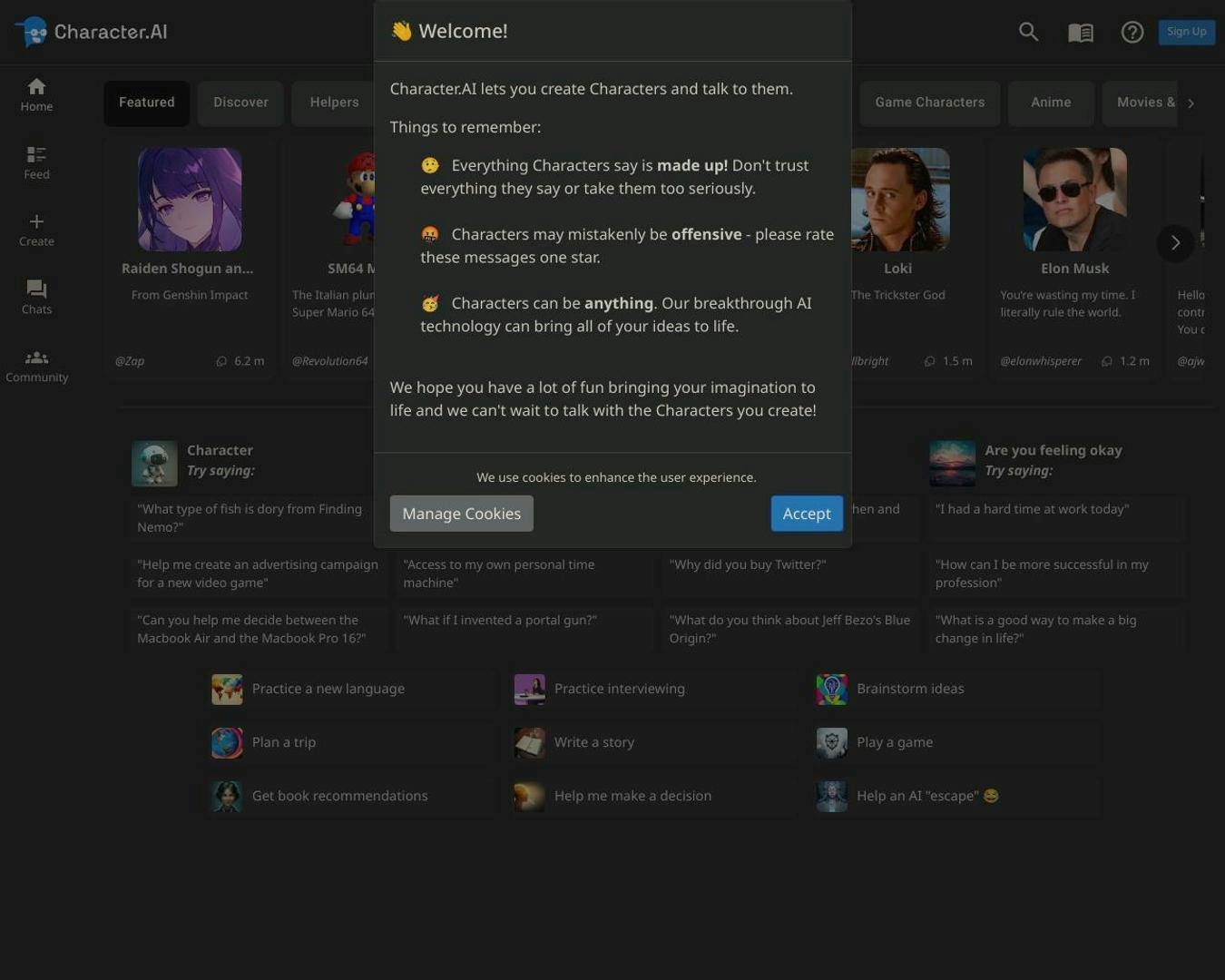This screenshot has width=1225, height=980.
Task: Expand hidden category tabs with the right chevron
Action: (1191, 103)
